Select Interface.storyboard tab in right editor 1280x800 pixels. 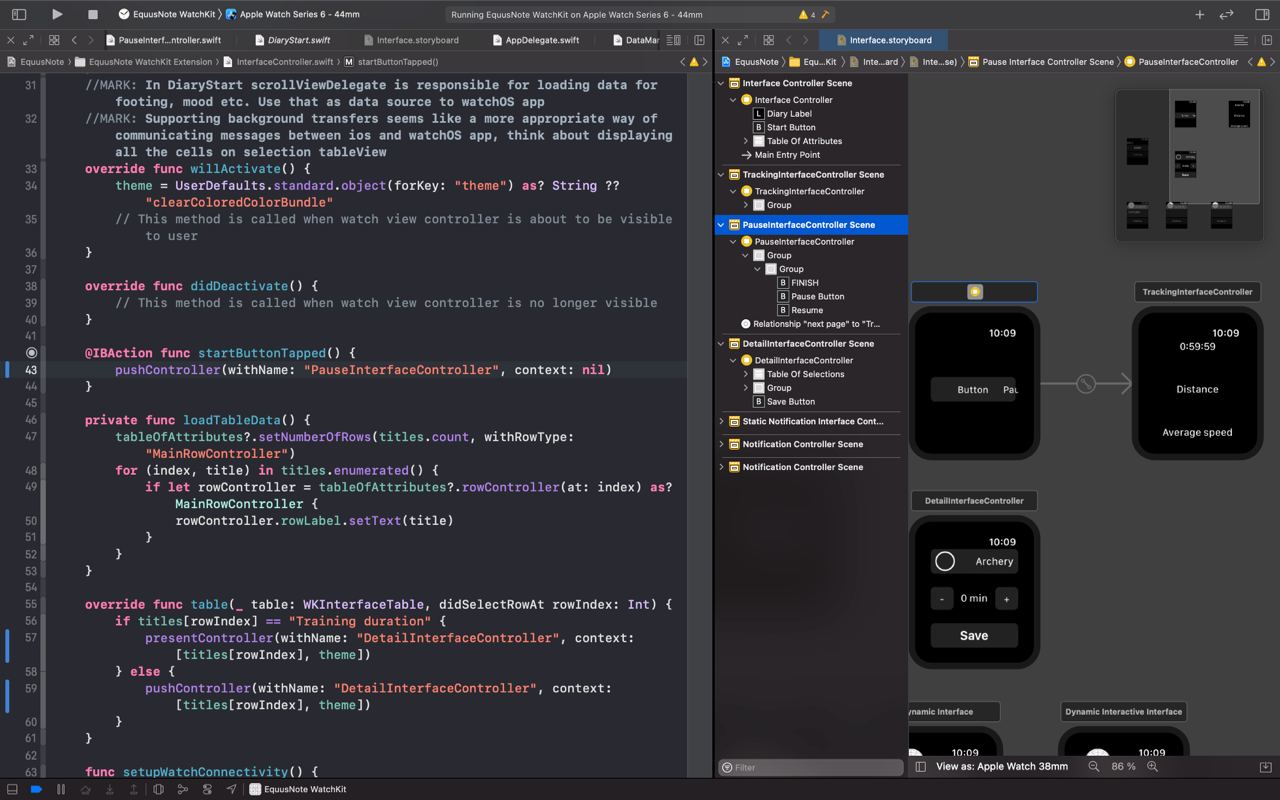883,40
